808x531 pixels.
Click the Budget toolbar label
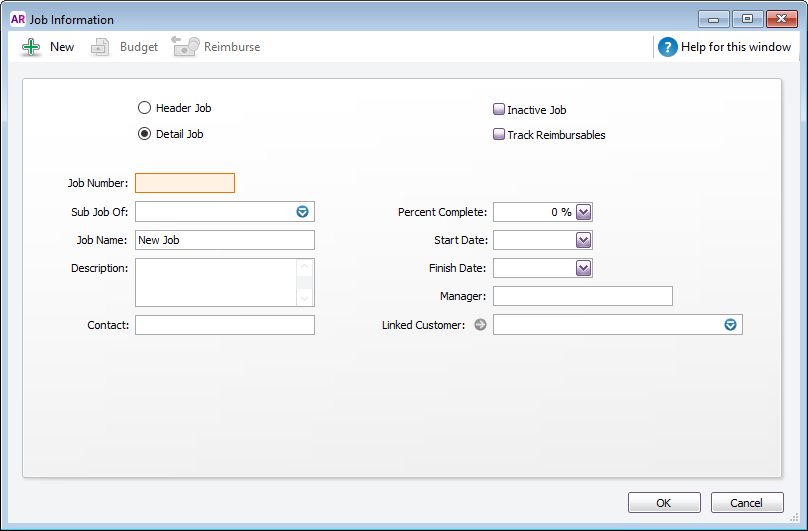click(139, 47)
